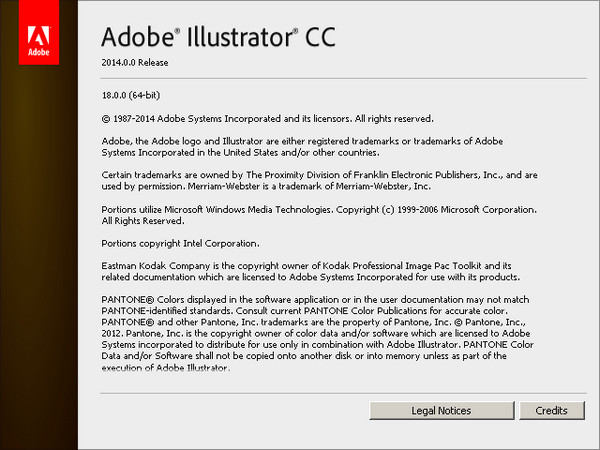Show the Credits list
The height and width of the screenshot is (450, 600).
[551, 411]
